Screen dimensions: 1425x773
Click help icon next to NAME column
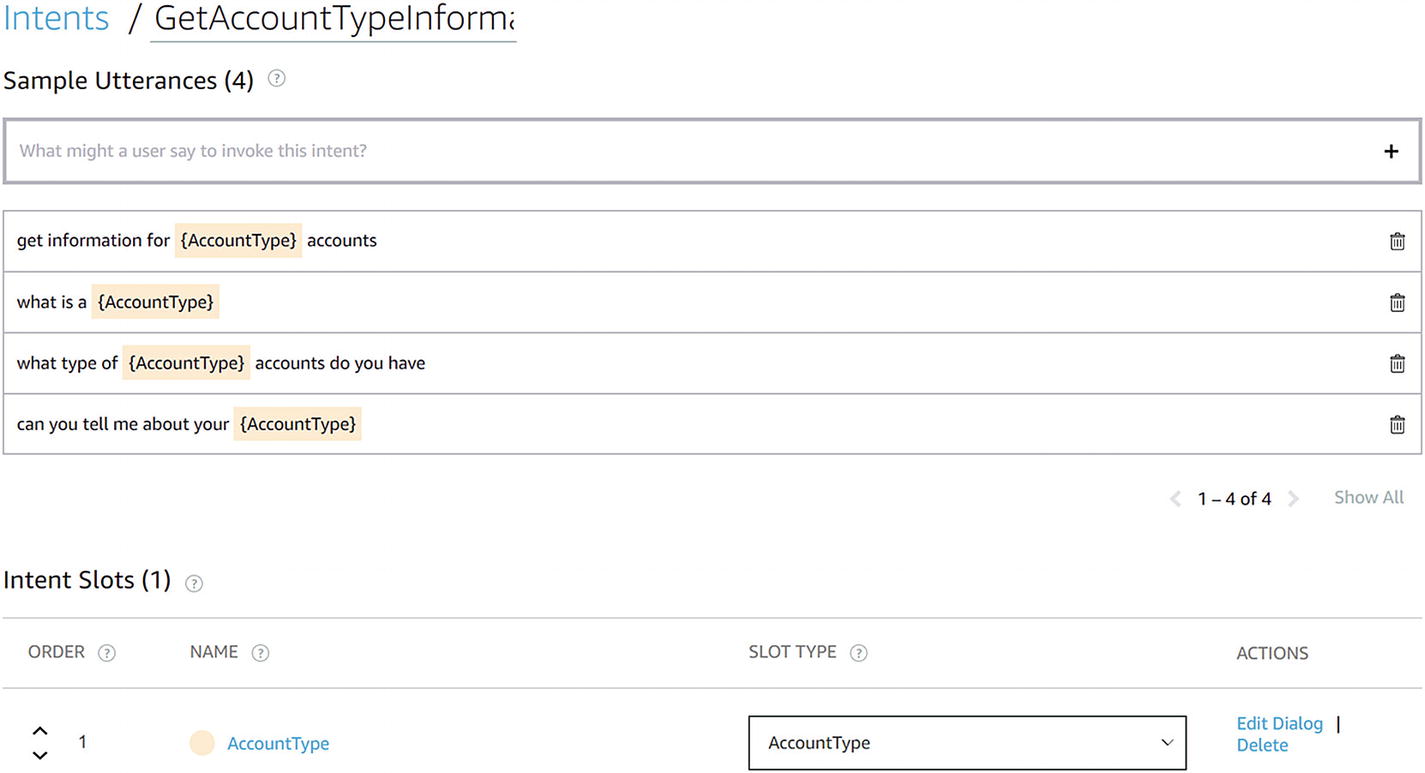(260, 653)
